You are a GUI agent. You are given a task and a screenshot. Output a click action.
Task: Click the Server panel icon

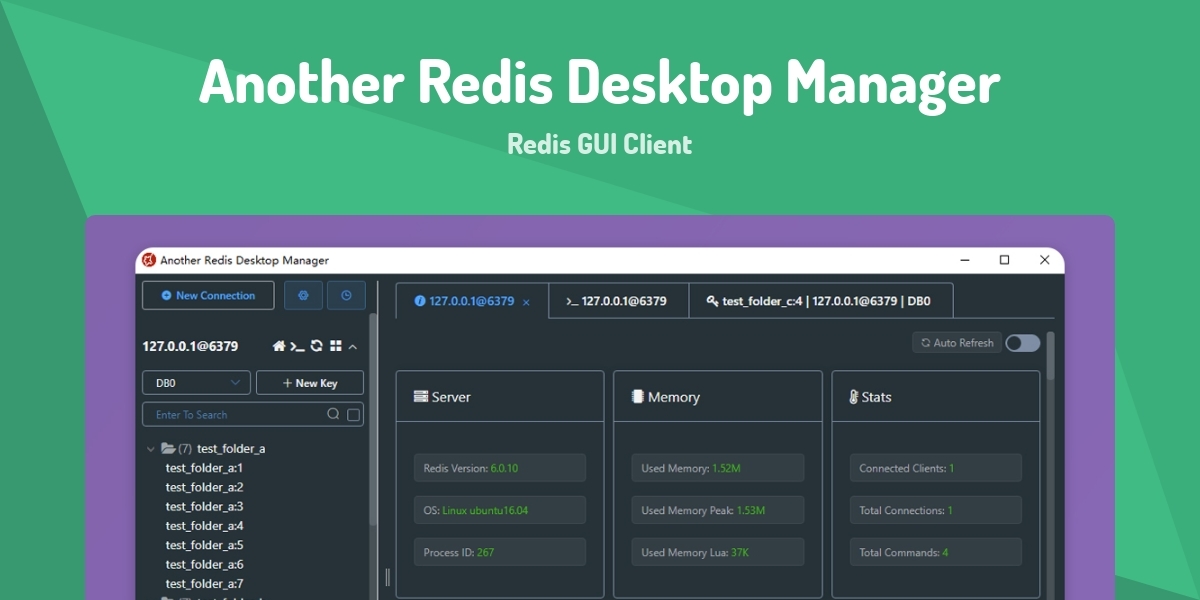[421, 397]
